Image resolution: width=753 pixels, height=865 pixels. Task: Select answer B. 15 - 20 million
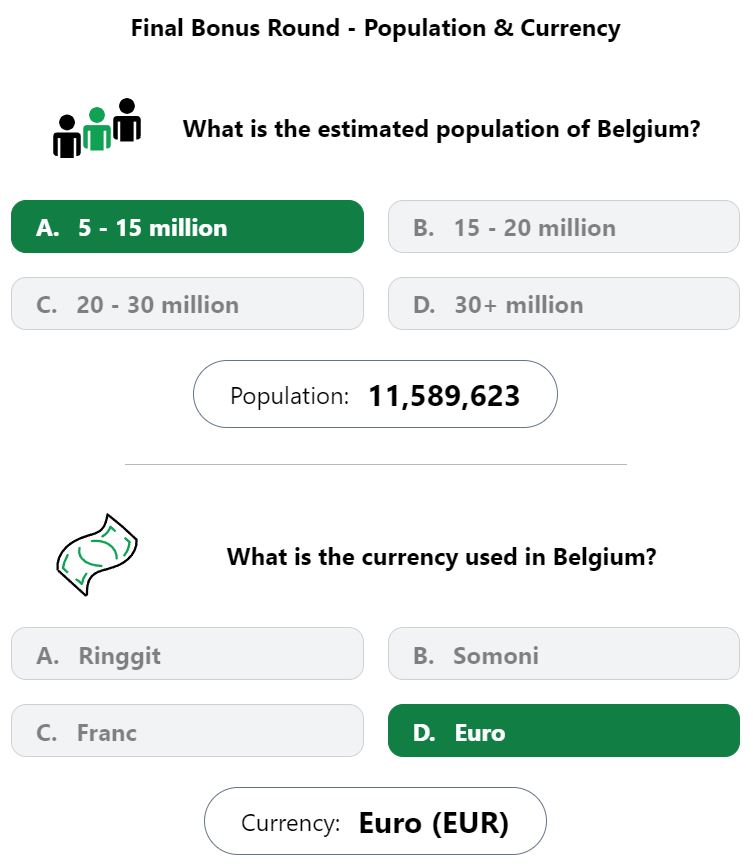point(564,227)
